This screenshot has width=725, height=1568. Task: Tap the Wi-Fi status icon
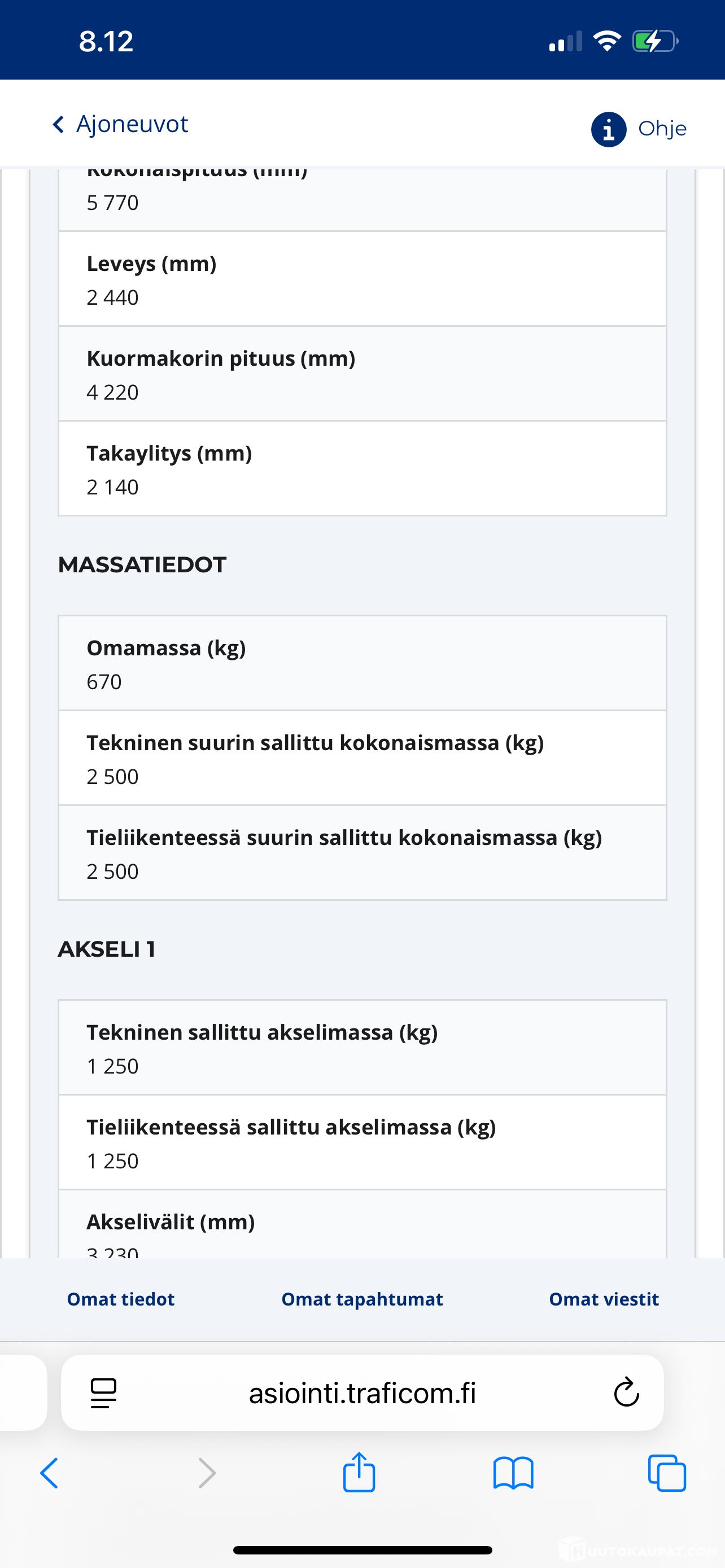pos(606,41)
